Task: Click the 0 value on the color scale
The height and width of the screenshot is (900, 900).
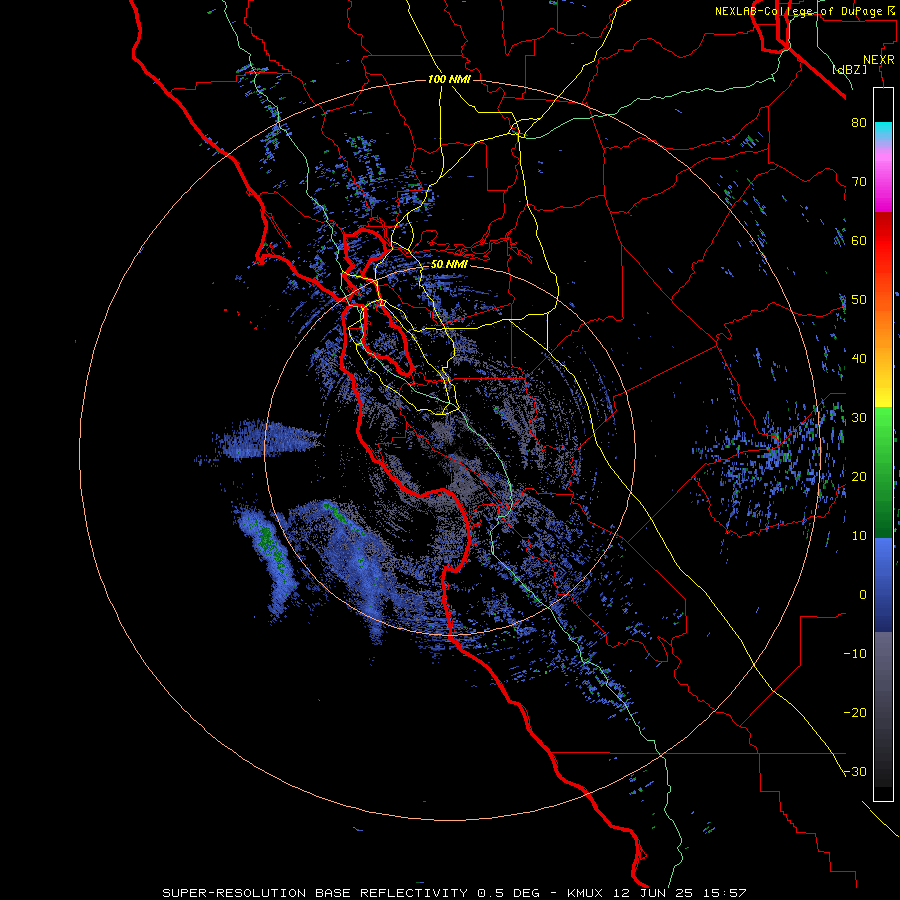Action: click(863, 595)
